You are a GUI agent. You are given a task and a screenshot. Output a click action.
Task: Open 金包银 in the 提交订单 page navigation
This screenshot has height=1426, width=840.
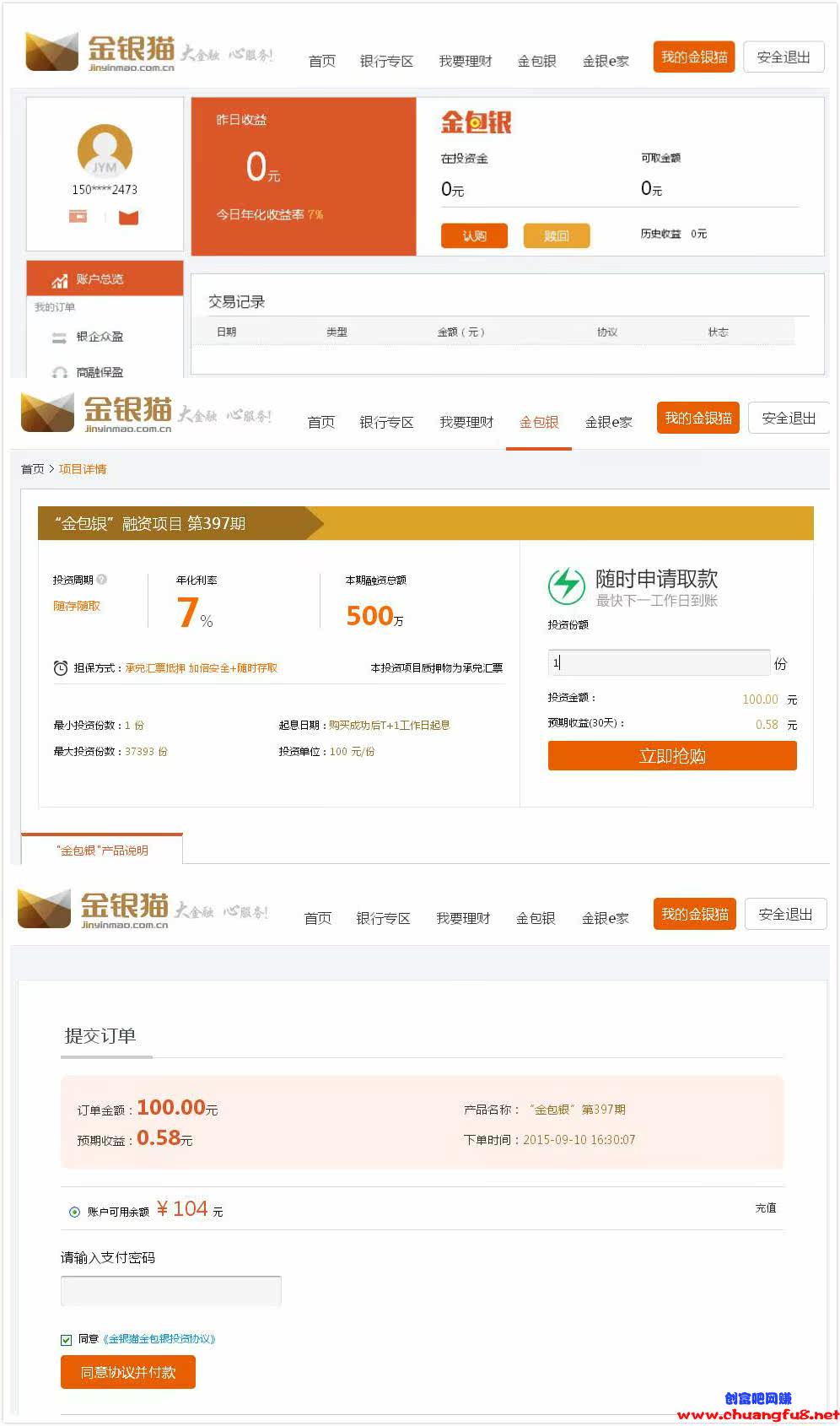pos(536,918)
